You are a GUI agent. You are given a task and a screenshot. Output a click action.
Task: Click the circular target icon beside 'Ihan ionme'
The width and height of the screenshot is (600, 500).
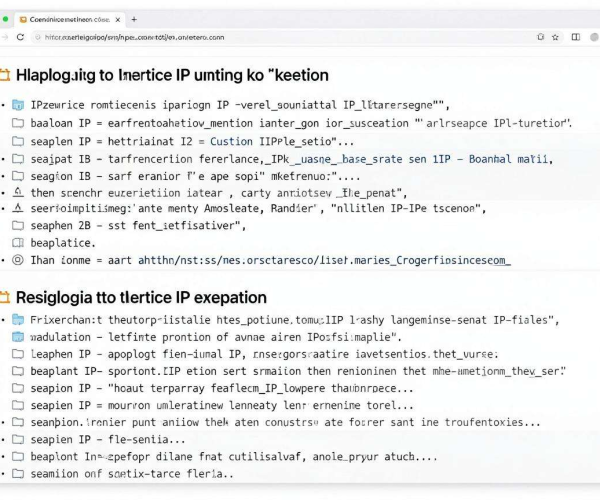pyautogui.click(x=18, y=260)
